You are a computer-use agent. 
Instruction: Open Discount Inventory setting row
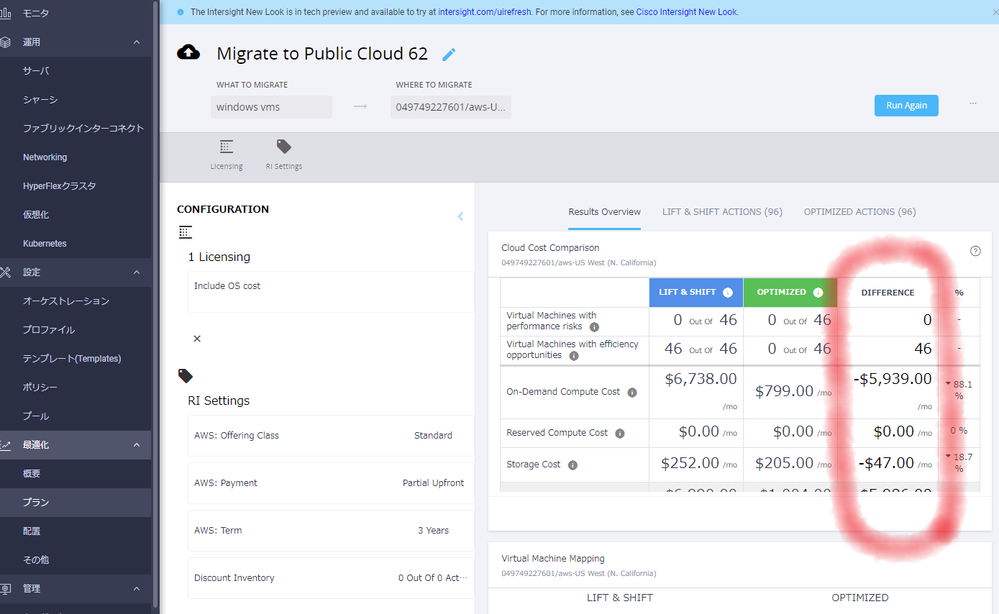[331, 578]
